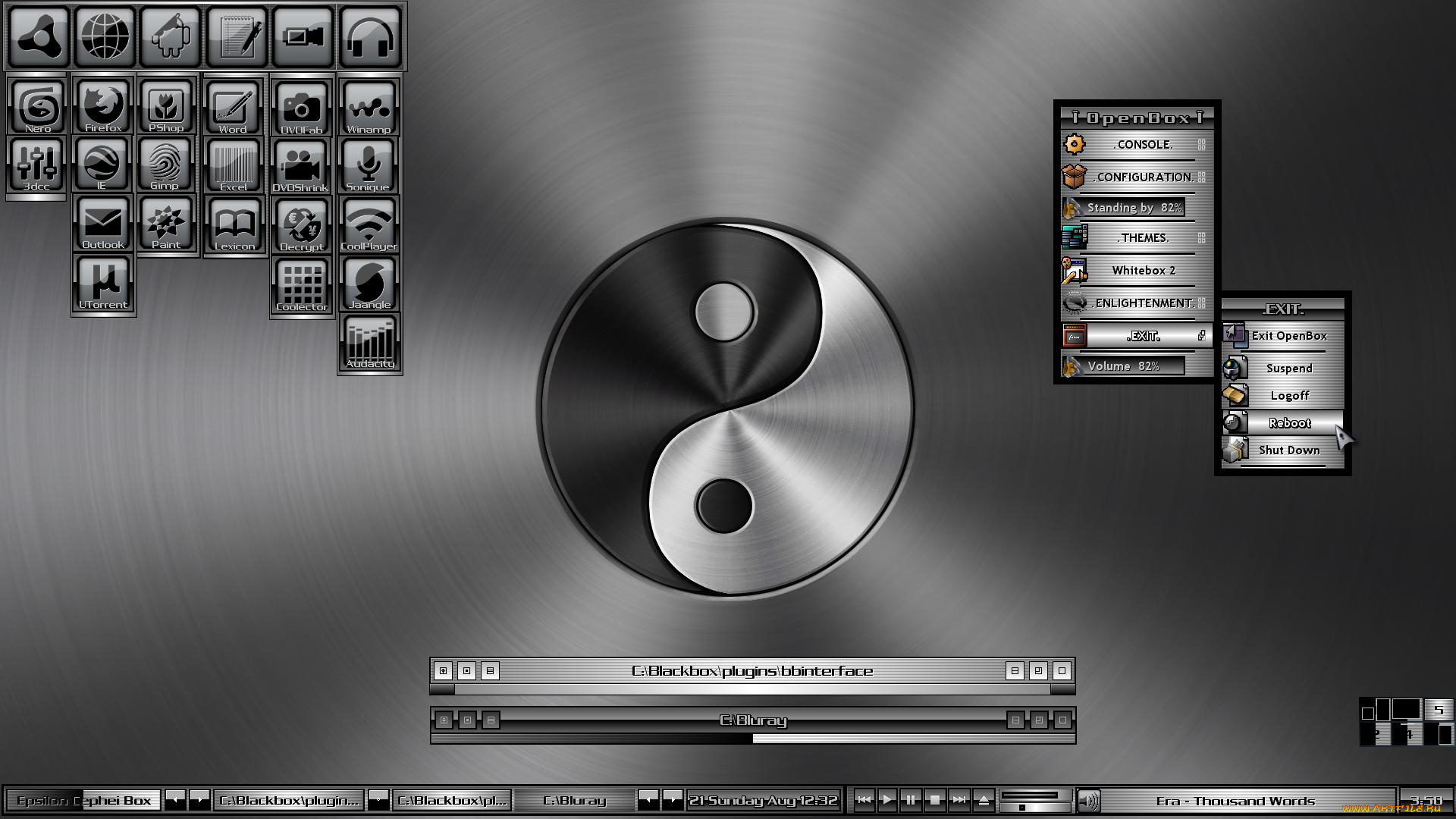Launch Nero burning software
The height and width of the screenshot is (819, 1456).
[x=37, y=106]
